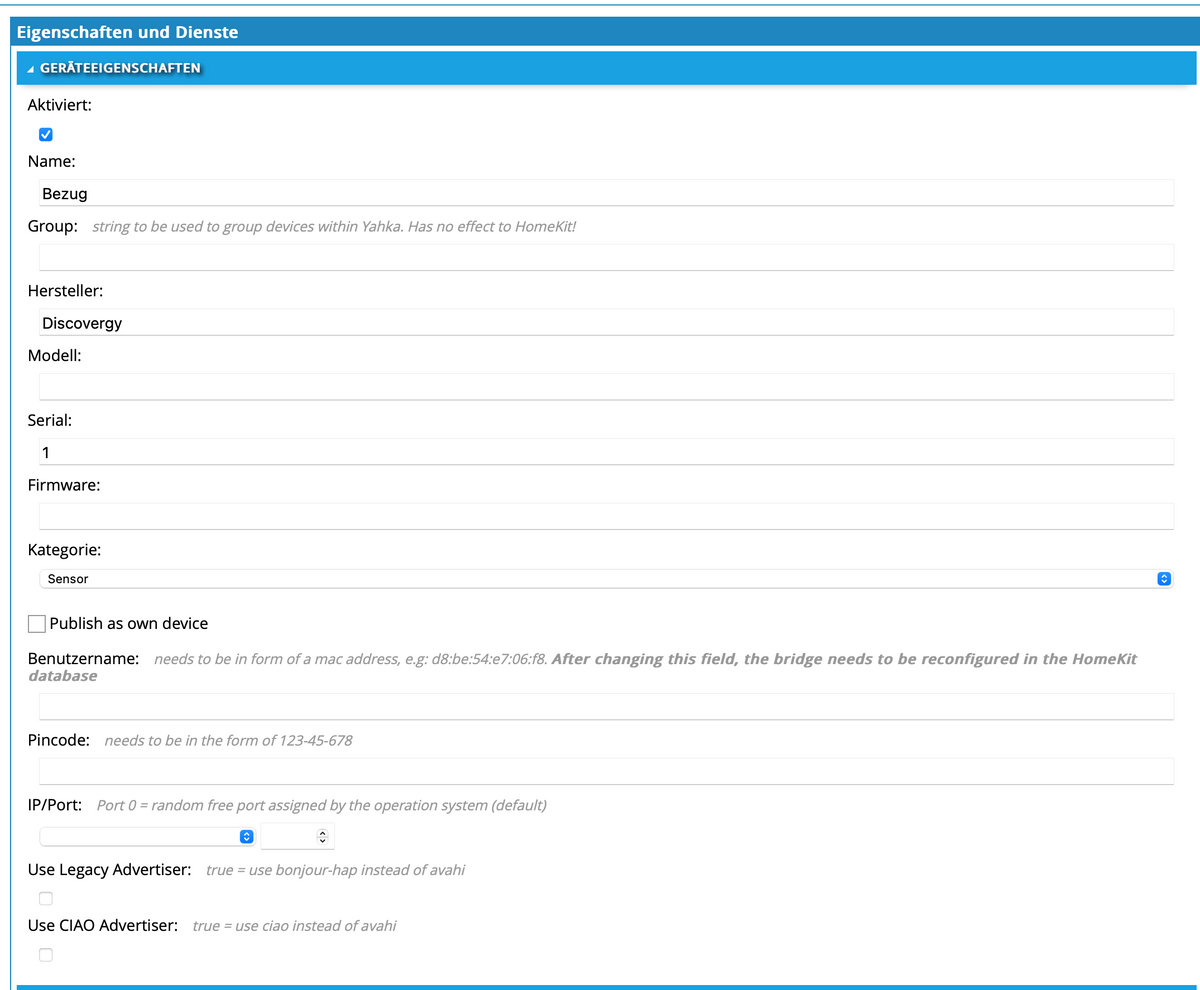Image resolution: width=1200 pixels, height=990 pixels.
Task: Toggle the Use CIAO Advertiser checkbox
Action: 45,955
